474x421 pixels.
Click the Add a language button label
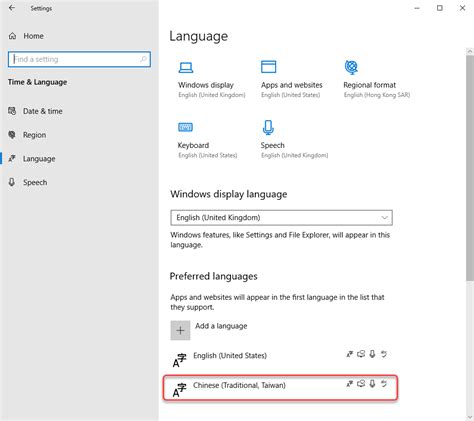tap(221, 326)
